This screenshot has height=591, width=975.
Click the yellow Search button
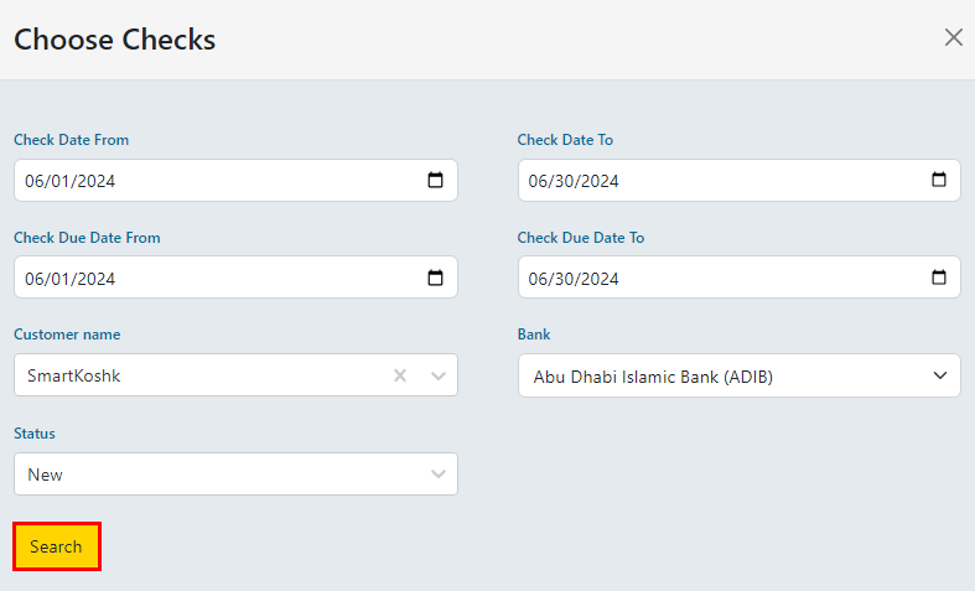(56, 547)
